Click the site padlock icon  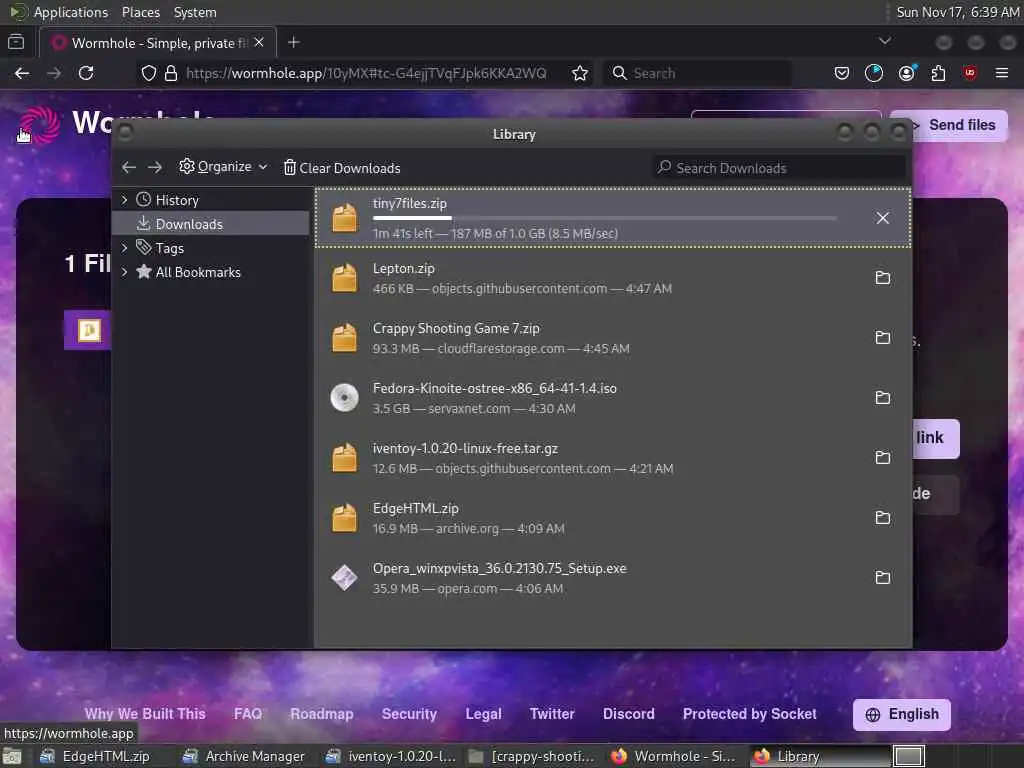[x=171, y=73]
